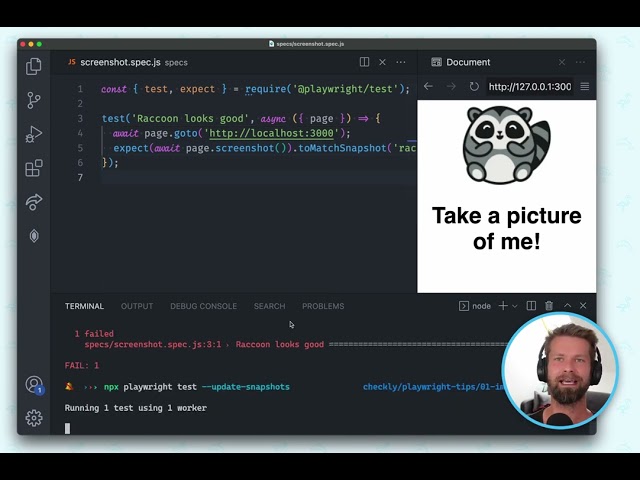Click line number 3 in the editor gutter
640x480 pixels.
click(80, 119)
